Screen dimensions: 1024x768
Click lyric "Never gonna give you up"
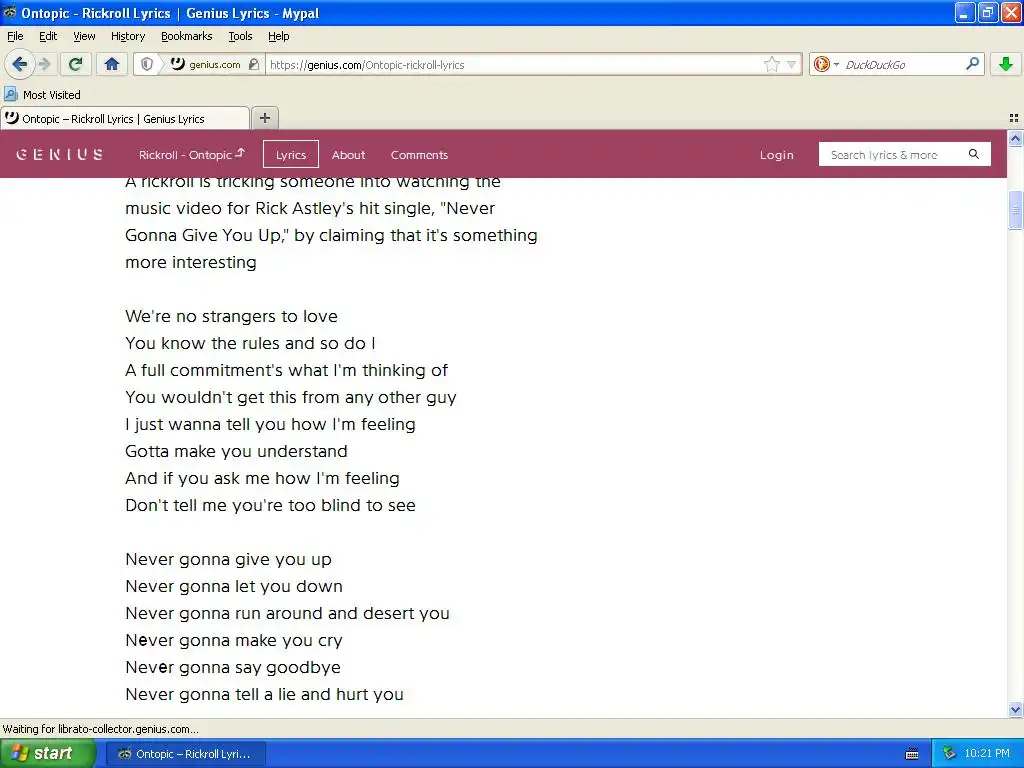point(228,560)
